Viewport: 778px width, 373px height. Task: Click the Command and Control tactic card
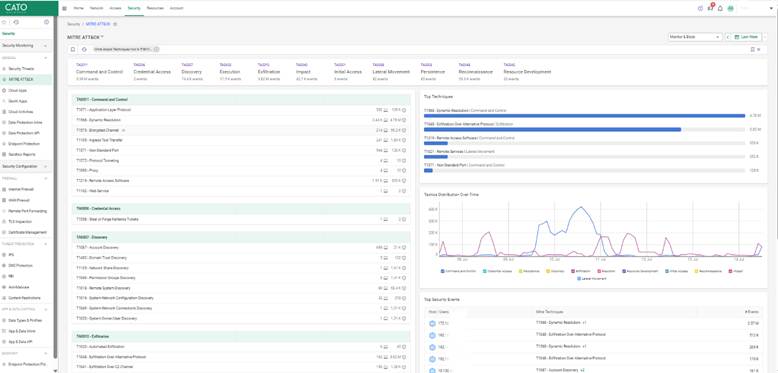coord(99,71)
